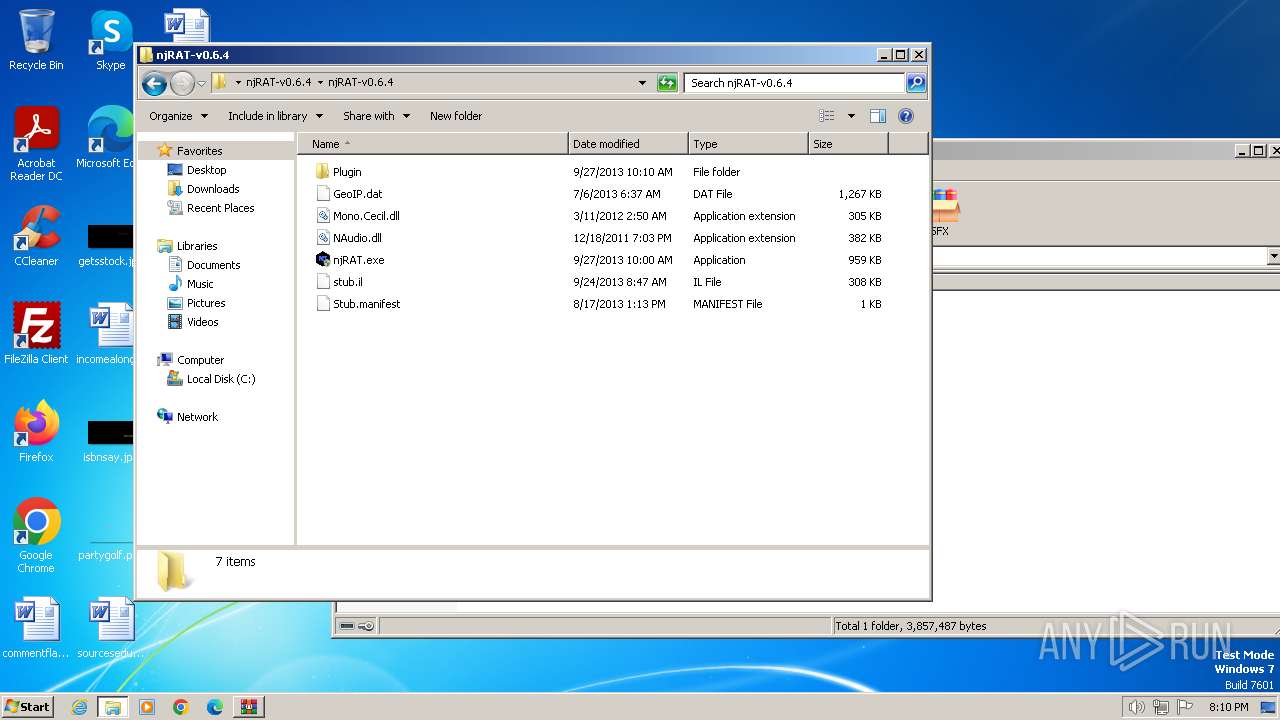
Task: Open Music library in navigation pane
Action: coord(200,284)
